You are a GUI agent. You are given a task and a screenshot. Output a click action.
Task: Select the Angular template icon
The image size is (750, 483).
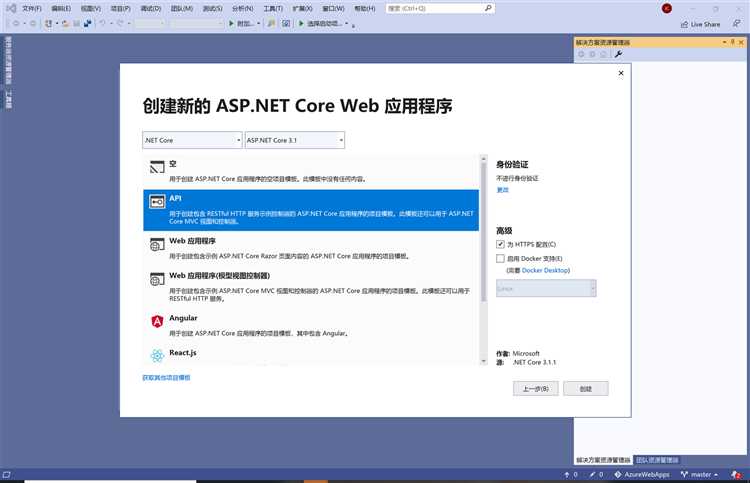[157, 321]
